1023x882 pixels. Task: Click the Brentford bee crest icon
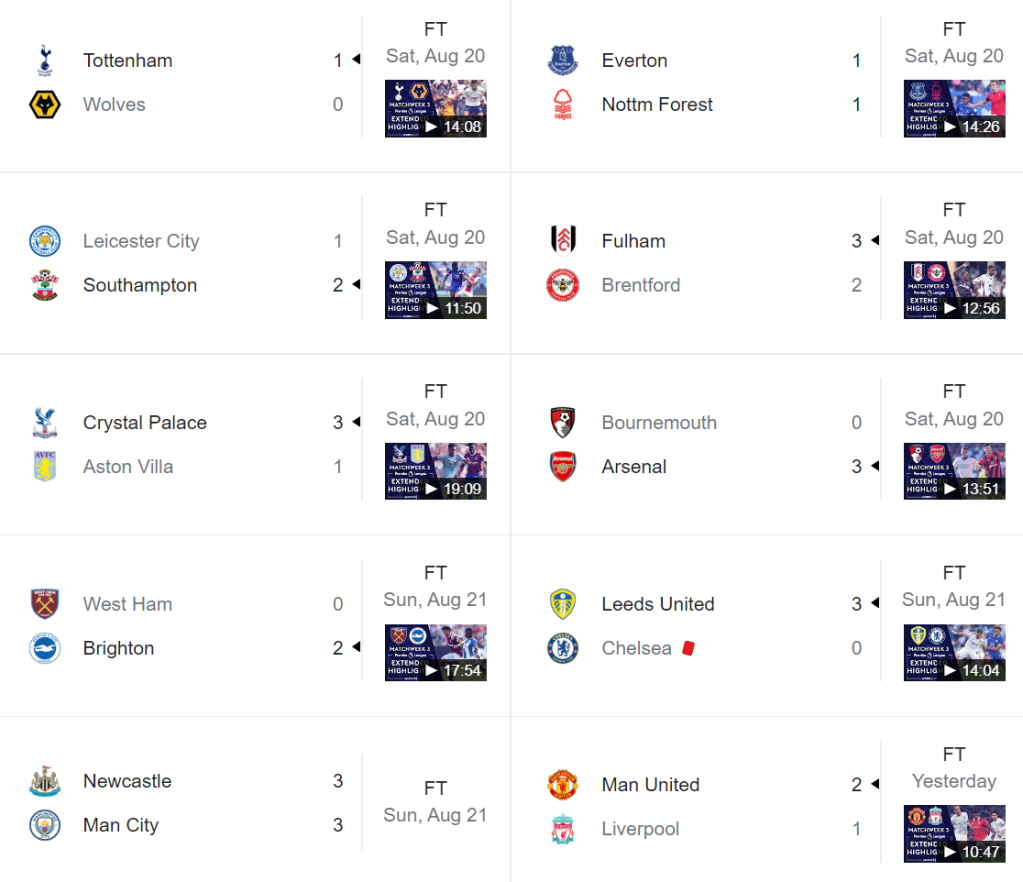563,286
